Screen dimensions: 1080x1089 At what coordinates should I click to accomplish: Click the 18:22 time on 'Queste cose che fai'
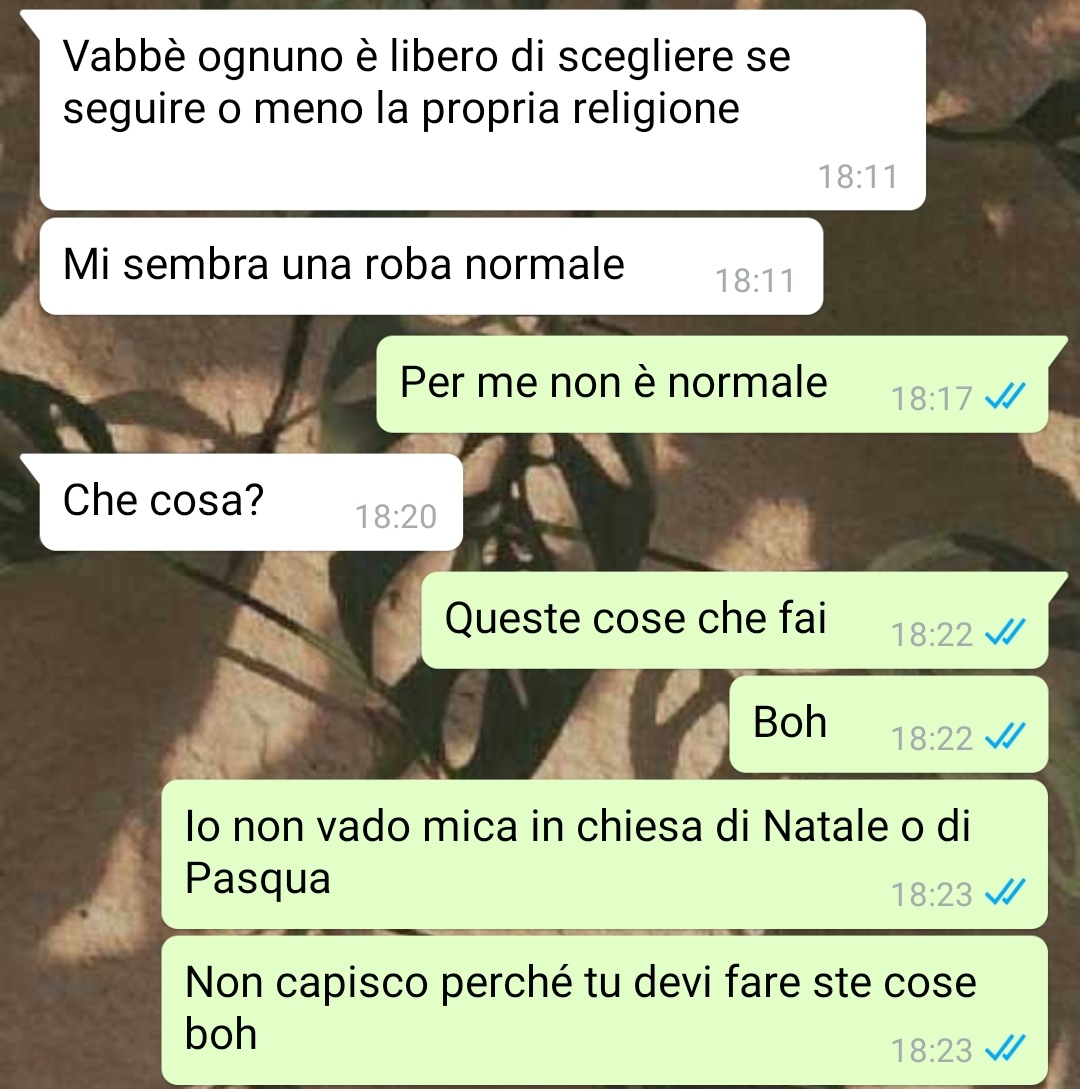pos(931,634)
